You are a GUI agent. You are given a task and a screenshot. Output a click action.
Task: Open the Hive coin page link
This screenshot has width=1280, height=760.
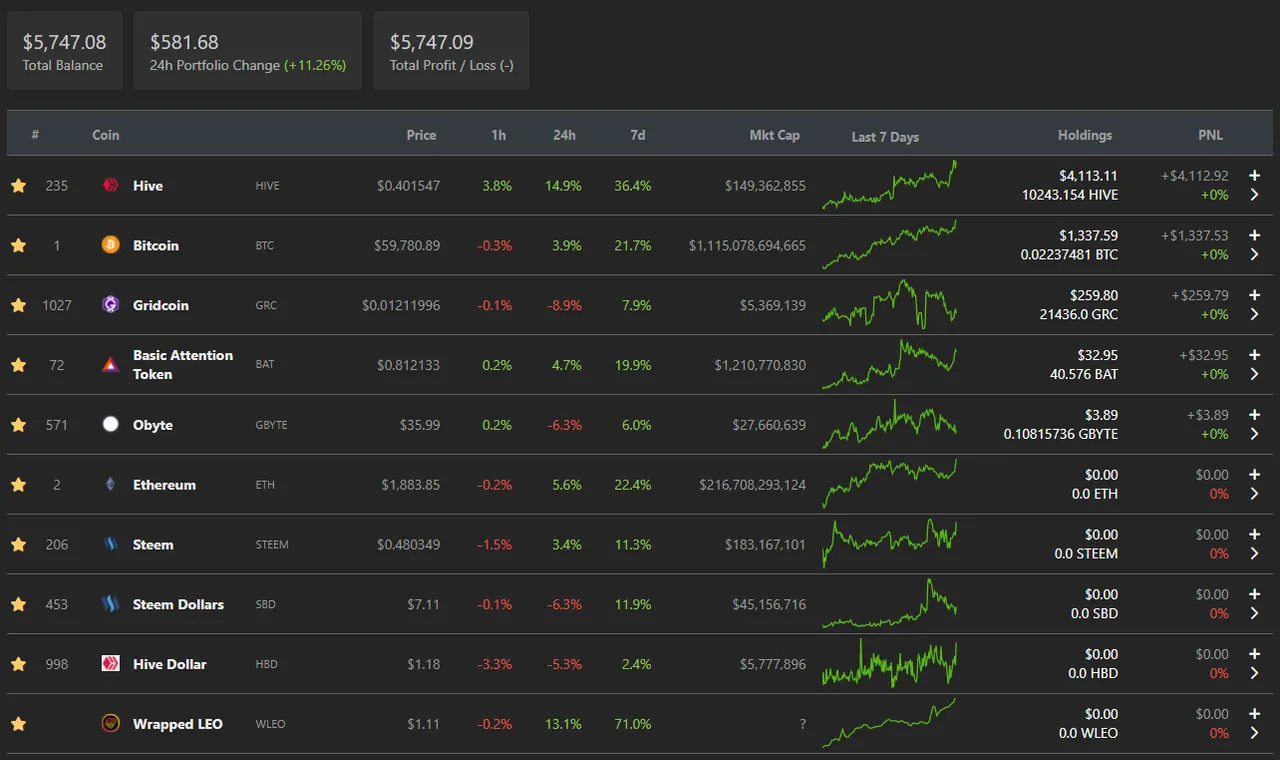pos(148,185)
